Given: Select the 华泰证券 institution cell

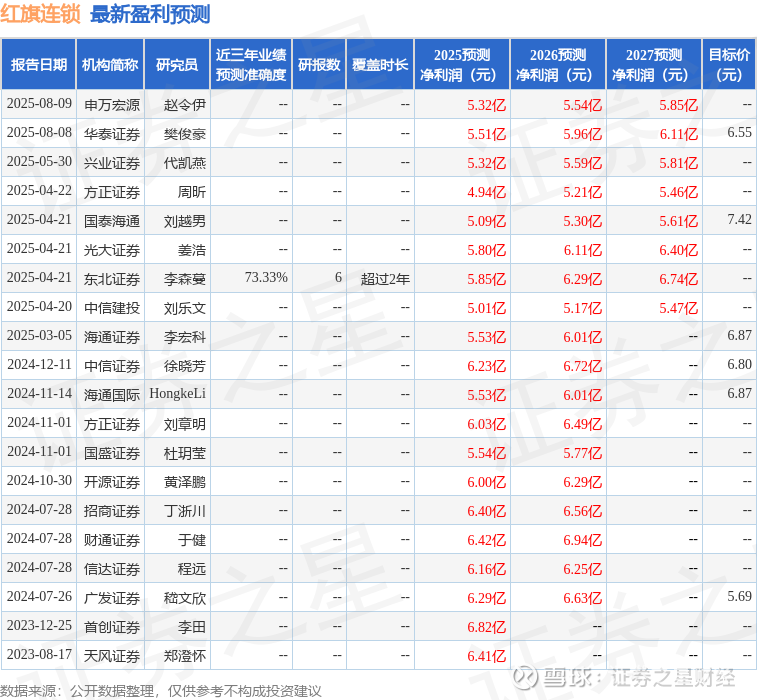Looking at the screenshot, I should click(x=112, y=134).
